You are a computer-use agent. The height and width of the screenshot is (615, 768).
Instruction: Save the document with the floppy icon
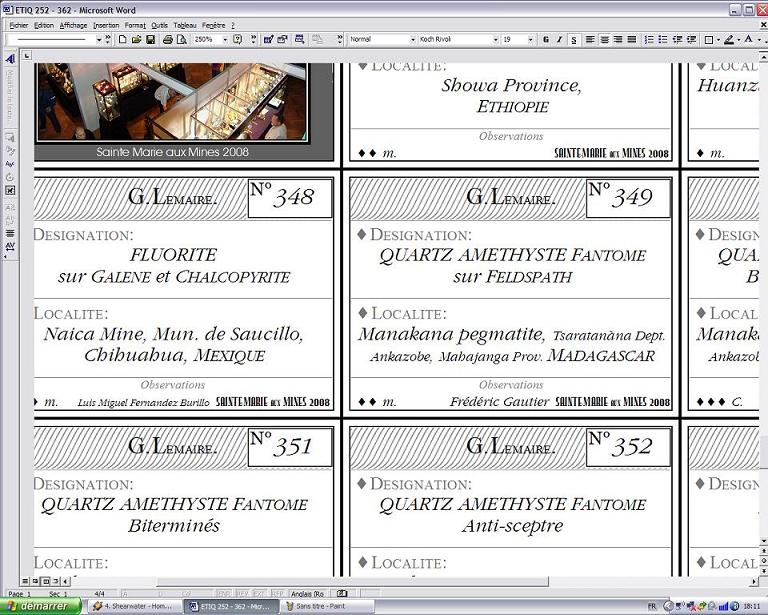[150, 40]
